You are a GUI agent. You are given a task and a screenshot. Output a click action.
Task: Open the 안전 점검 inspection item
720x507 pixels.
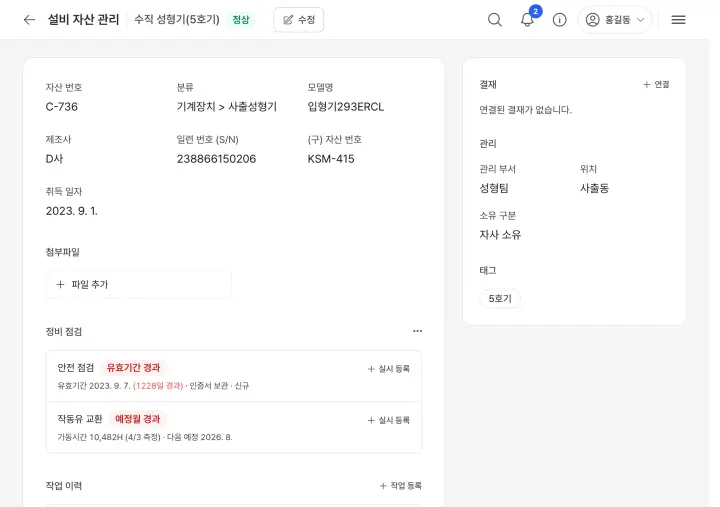(x=233, y=376)
